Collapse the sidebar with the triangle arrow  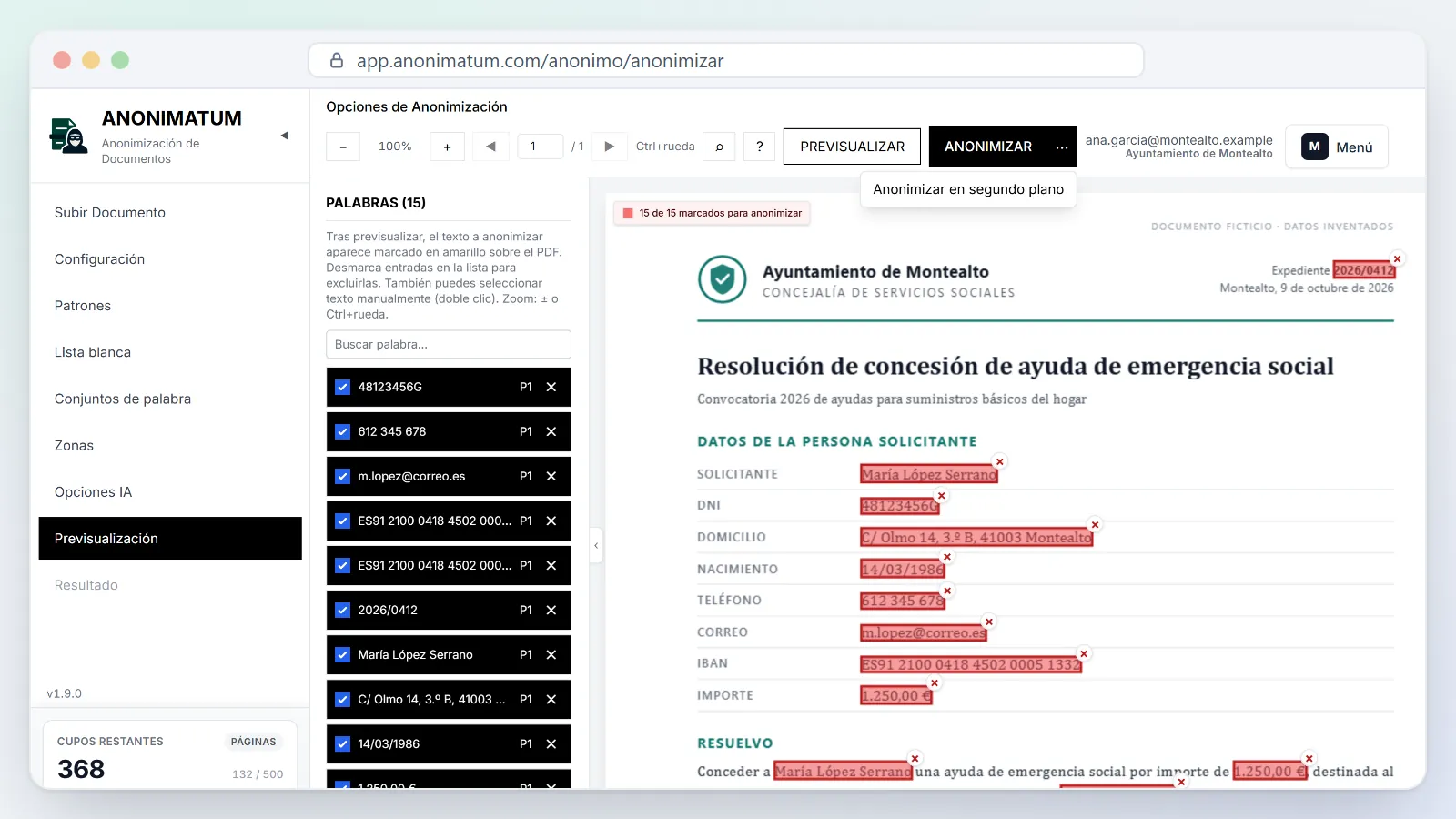tap(285, 136)
